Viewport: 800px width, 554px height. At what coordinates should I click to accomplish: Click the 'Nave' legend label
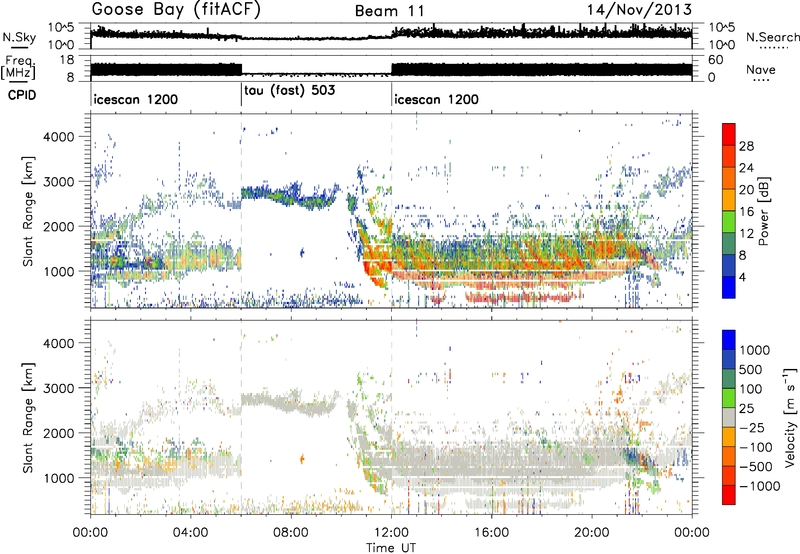coord(761,69)
